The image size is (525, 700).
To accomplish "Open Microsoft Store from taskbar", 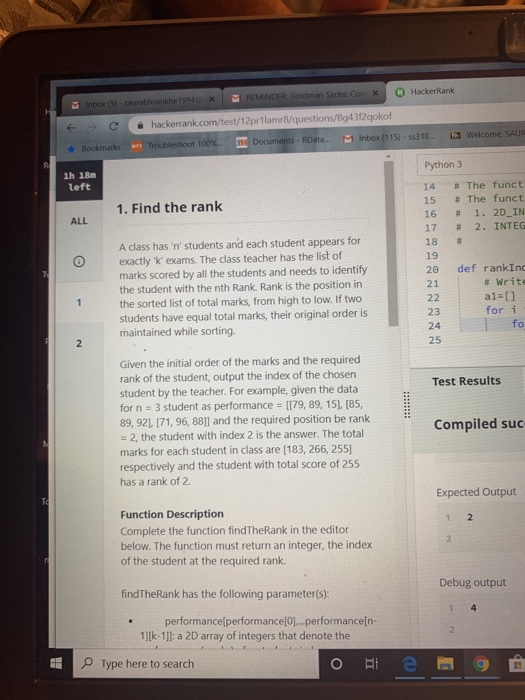I will coord(516,664).
